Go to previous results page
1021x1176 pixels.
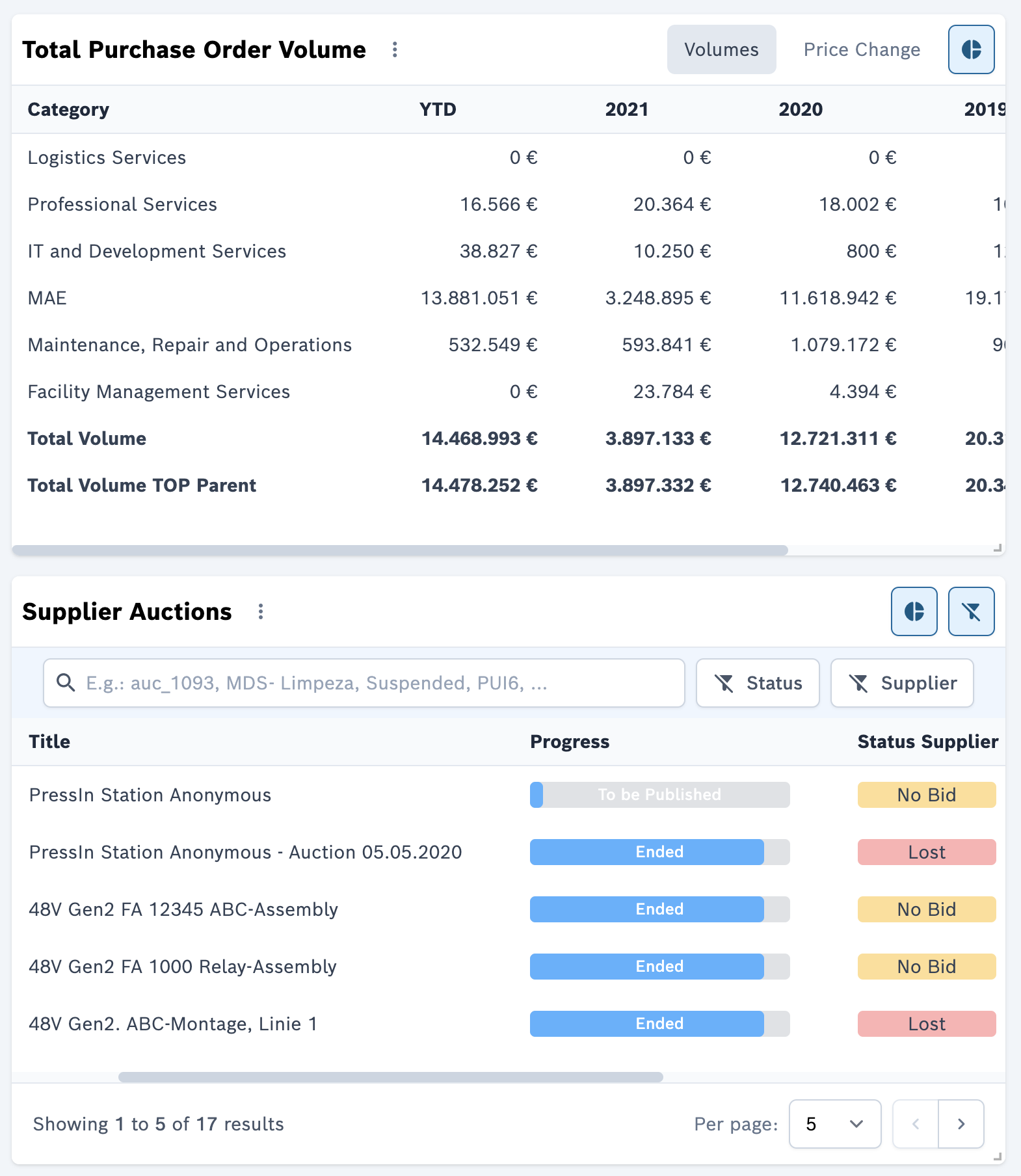click(916, 1124)
